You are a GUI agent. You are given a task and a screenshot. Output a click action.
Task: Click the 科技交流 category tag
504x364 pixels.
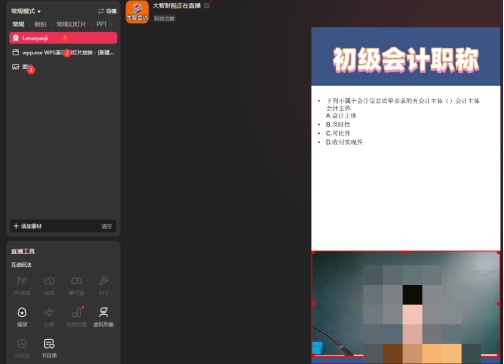(x=164, y=19)
